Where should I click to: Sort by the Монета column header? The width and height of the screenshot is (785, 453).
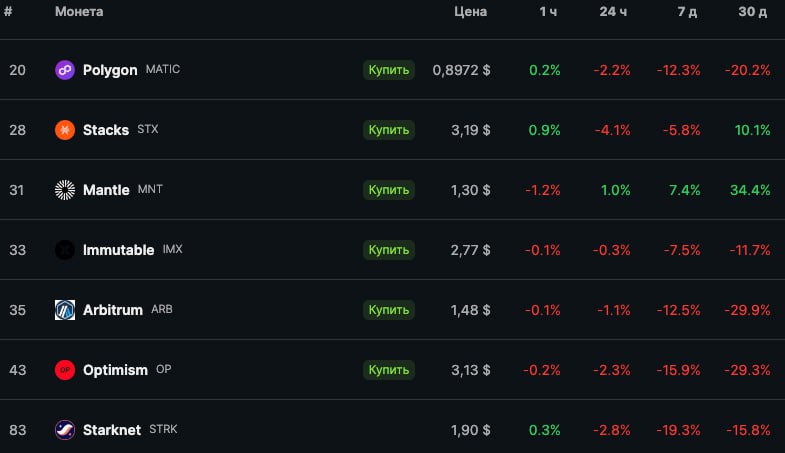click(79, 12)
